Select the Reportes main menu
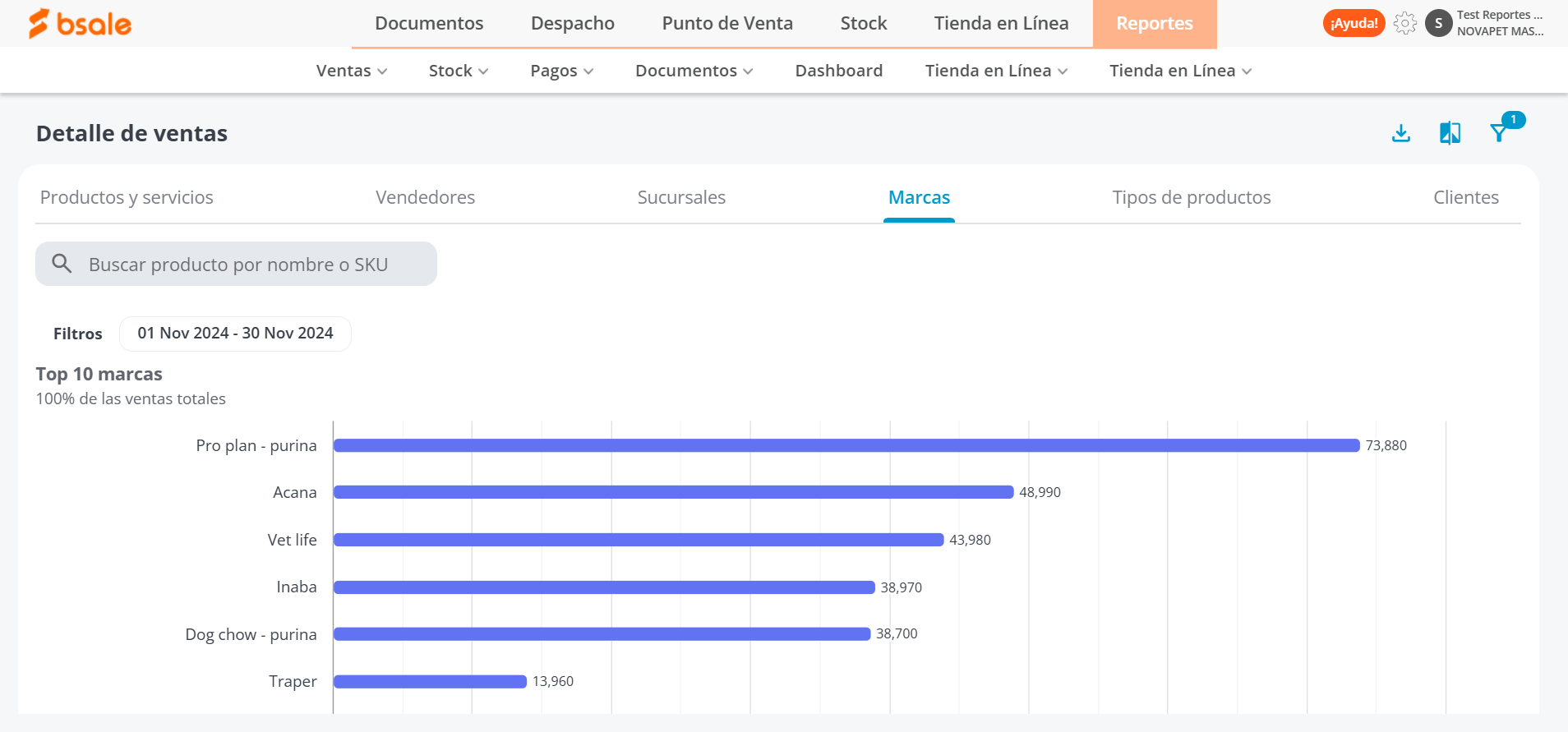The width and height of the screenshot is (1568, 732). 1155,24
